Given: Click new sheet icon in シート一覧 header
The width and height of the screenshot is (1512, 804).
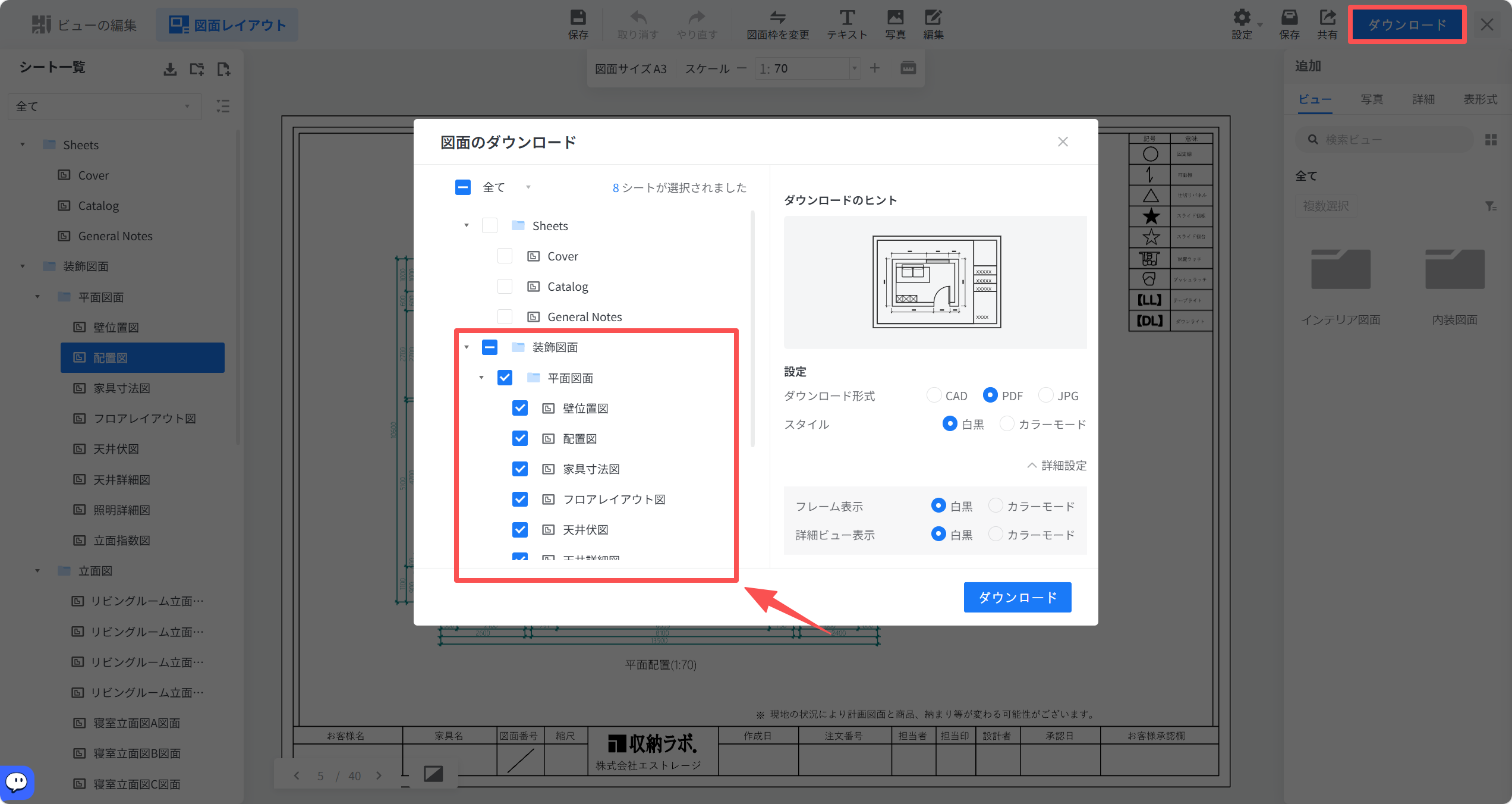Looking at the screenshot, I should point(223,70).
